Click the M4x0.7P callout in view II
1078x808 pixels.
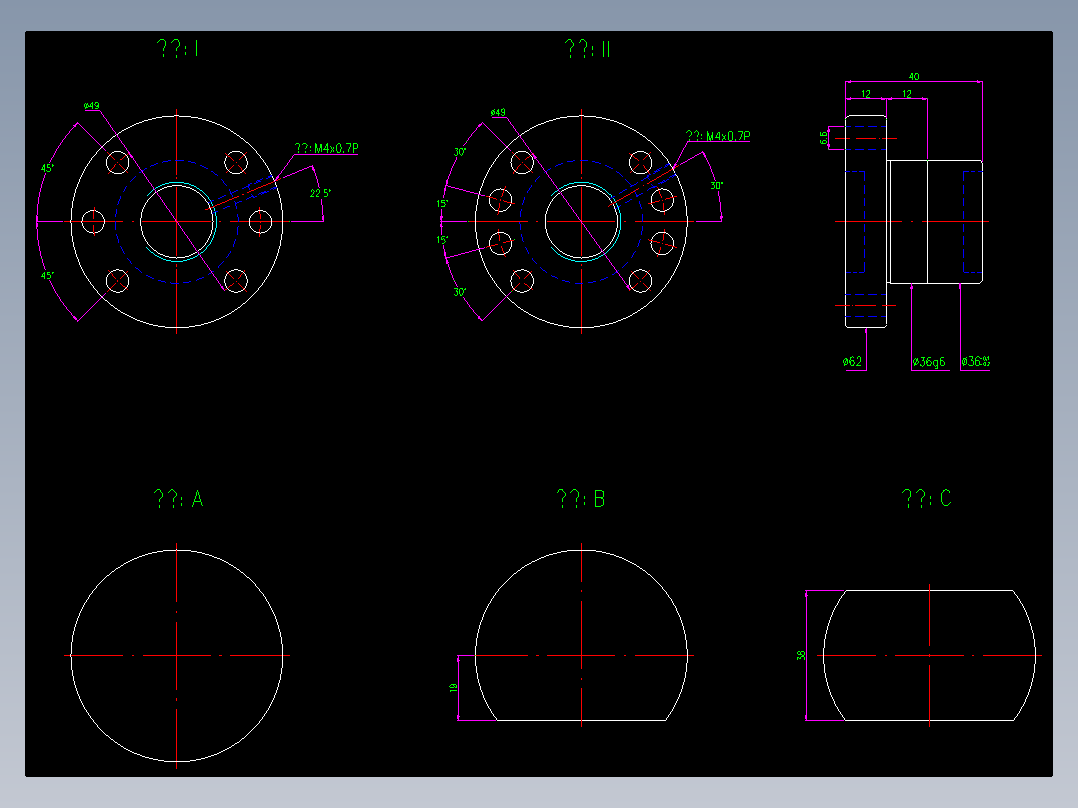[x=718, y=136]
